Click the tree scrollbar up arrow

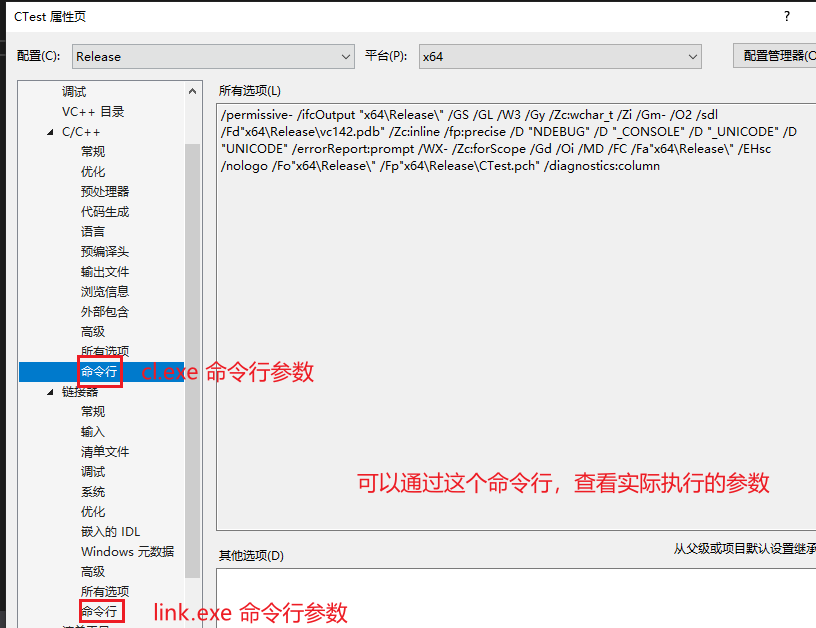pos(193,92)
